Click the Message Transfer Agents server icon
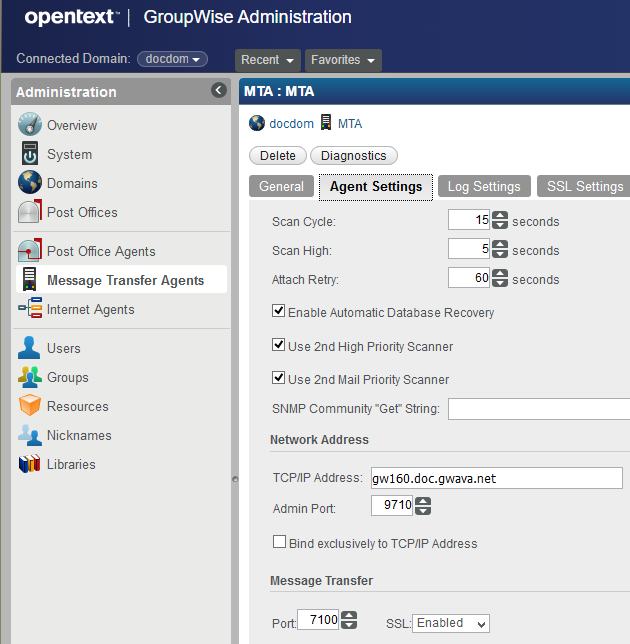630x644 pixels. click(30, 279)
